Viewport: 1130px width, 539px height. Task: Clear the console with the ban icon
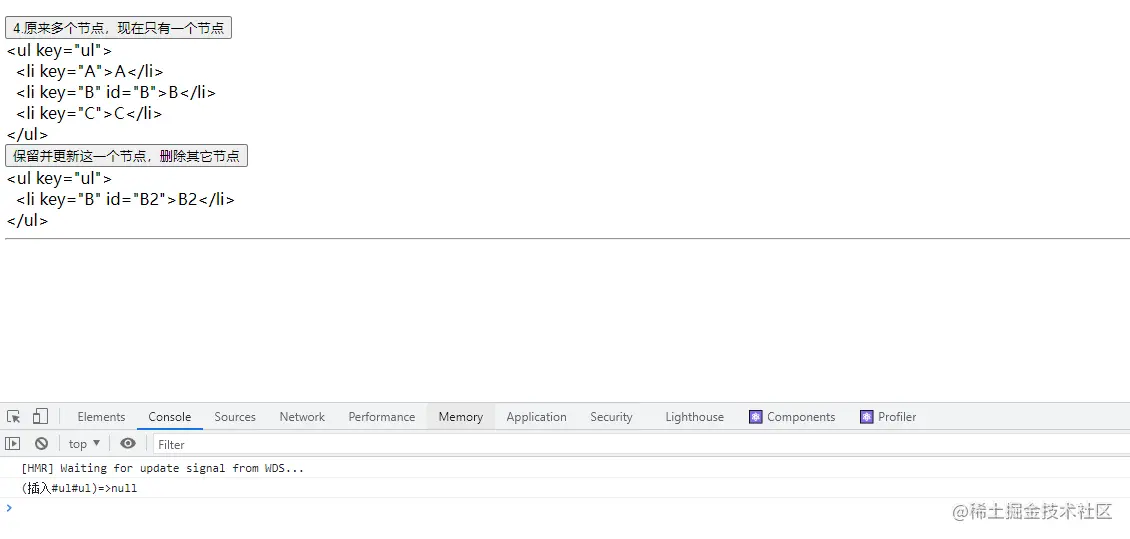(42, 444)
